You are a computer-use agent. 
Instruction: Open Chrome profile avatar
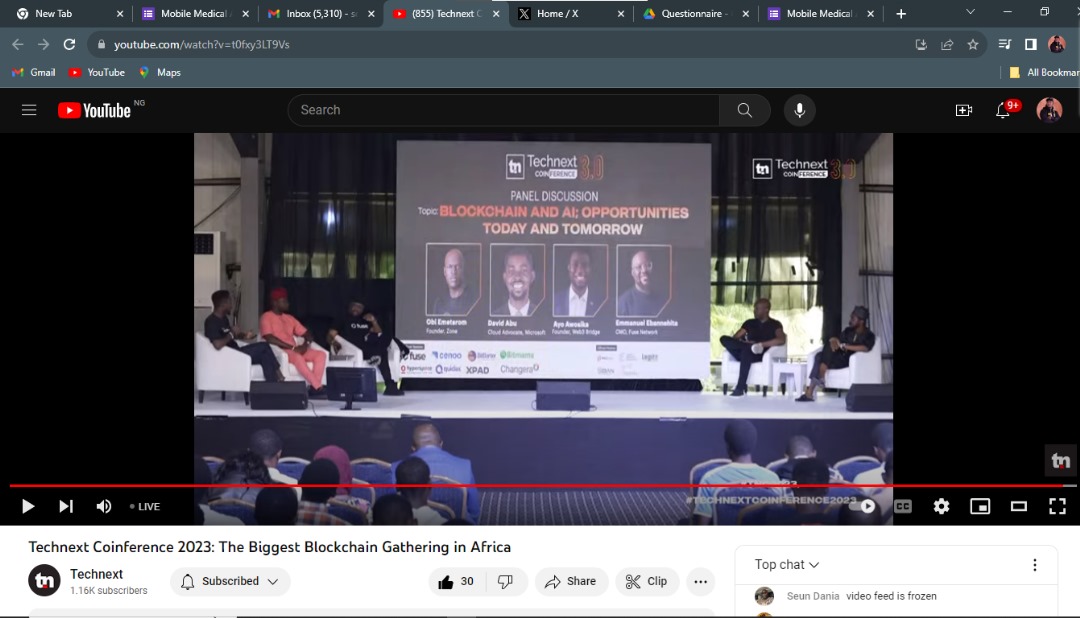[1057, 44]
